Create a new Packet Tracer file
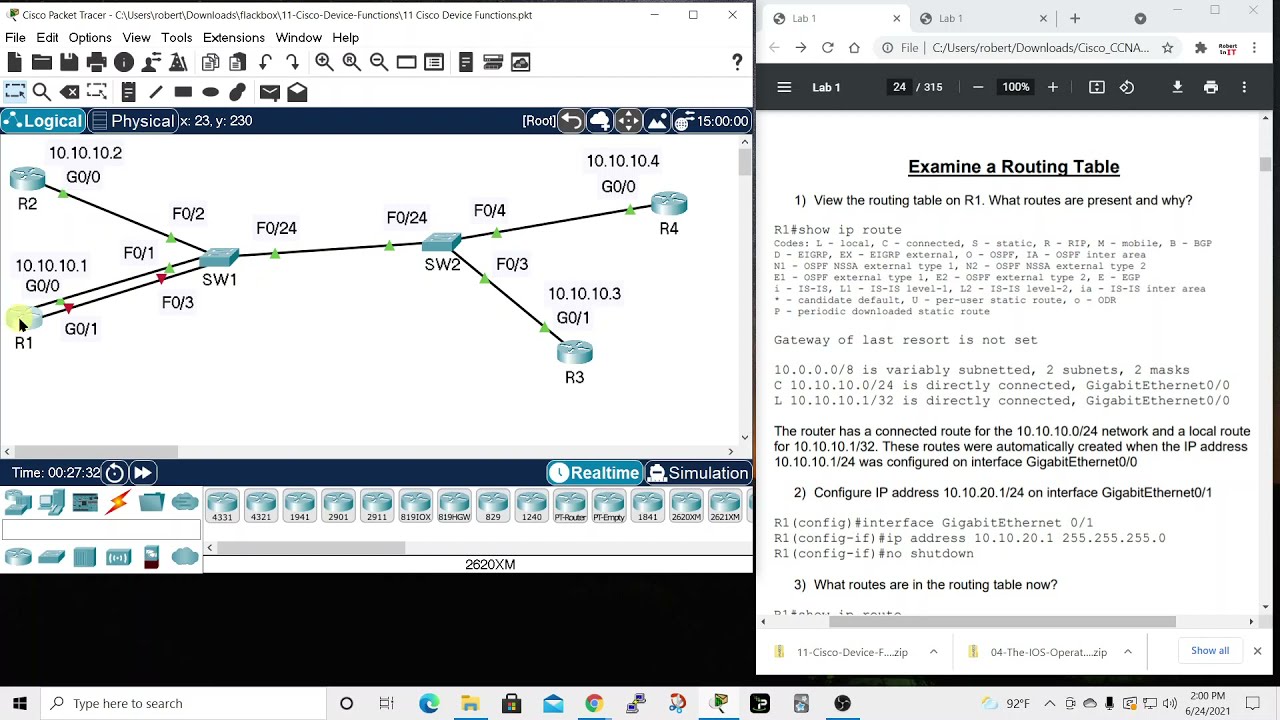This screenshot has height=720, width=1280. click(x=14, y=62)
